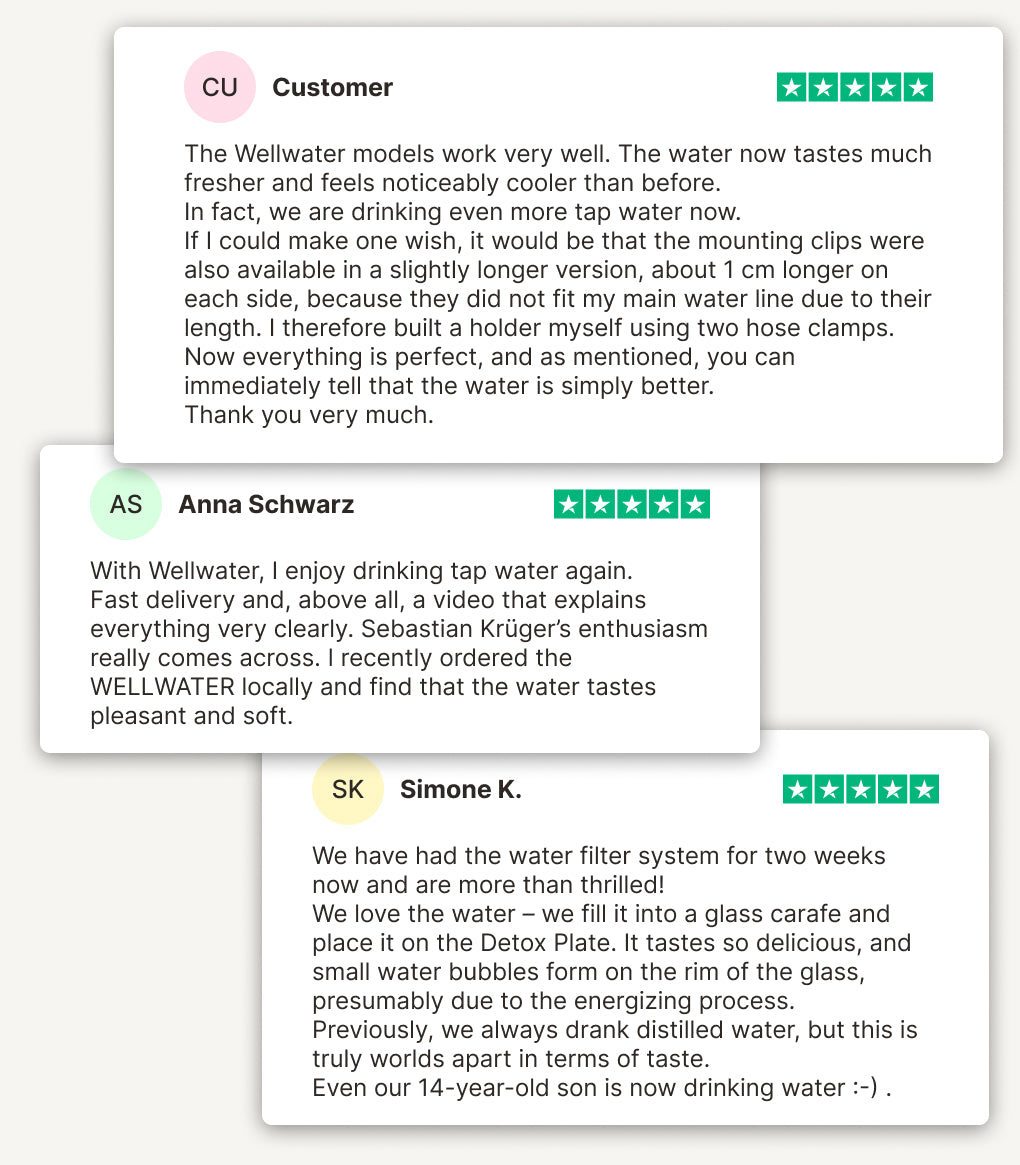Open the "Customer" reviewer name
The height and width of the screenshot is (1165, 1020).
[332, 88]
